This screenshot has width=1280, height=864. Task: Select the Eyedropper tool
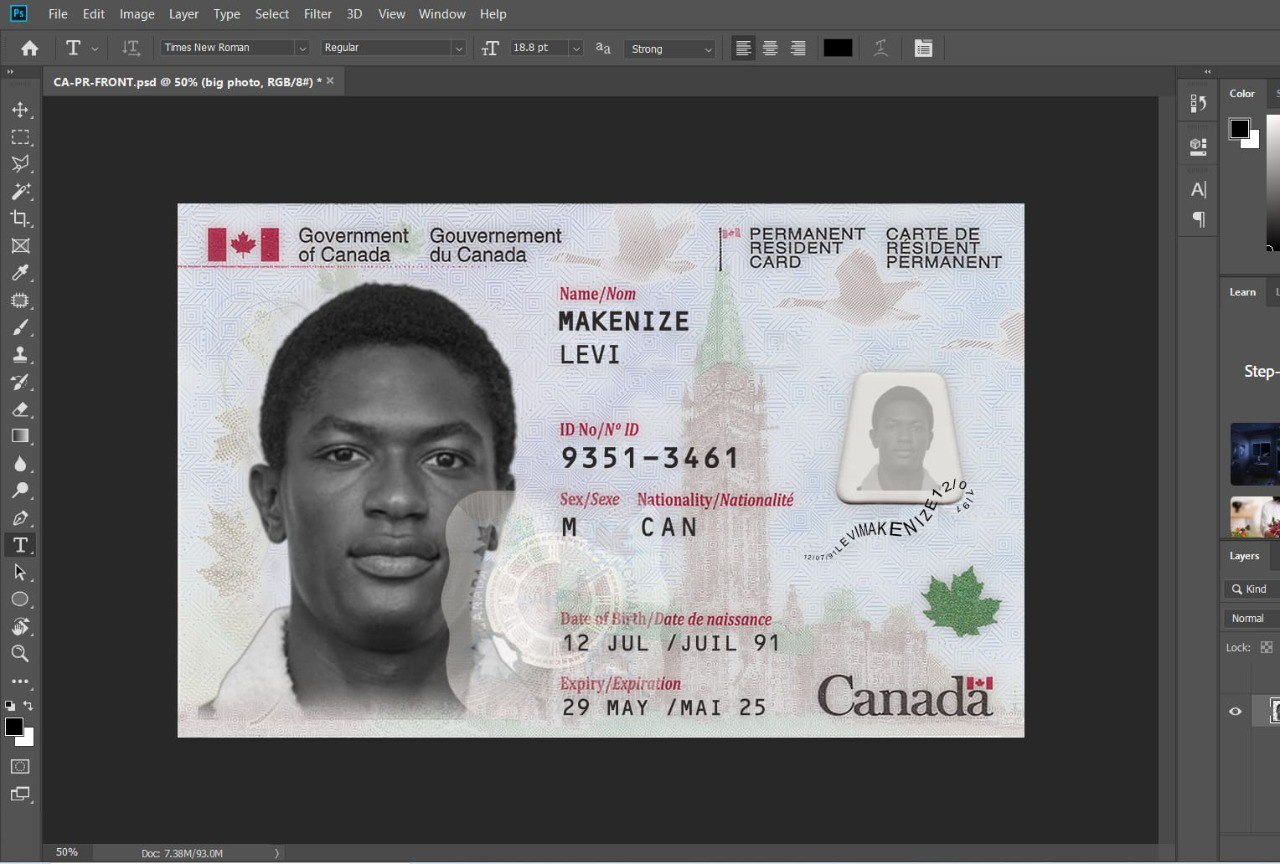coord(20,273)
